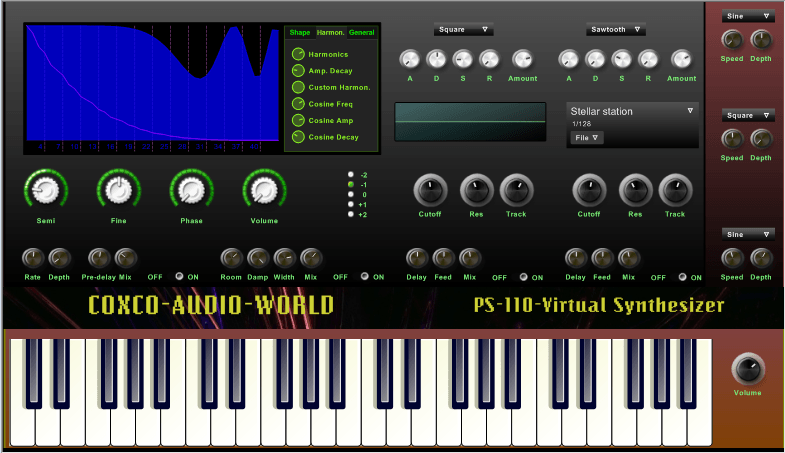Switch to the Harmon. tab
Image resolution: width=785 pixels, height=453 pixels.
click(330, 33)
